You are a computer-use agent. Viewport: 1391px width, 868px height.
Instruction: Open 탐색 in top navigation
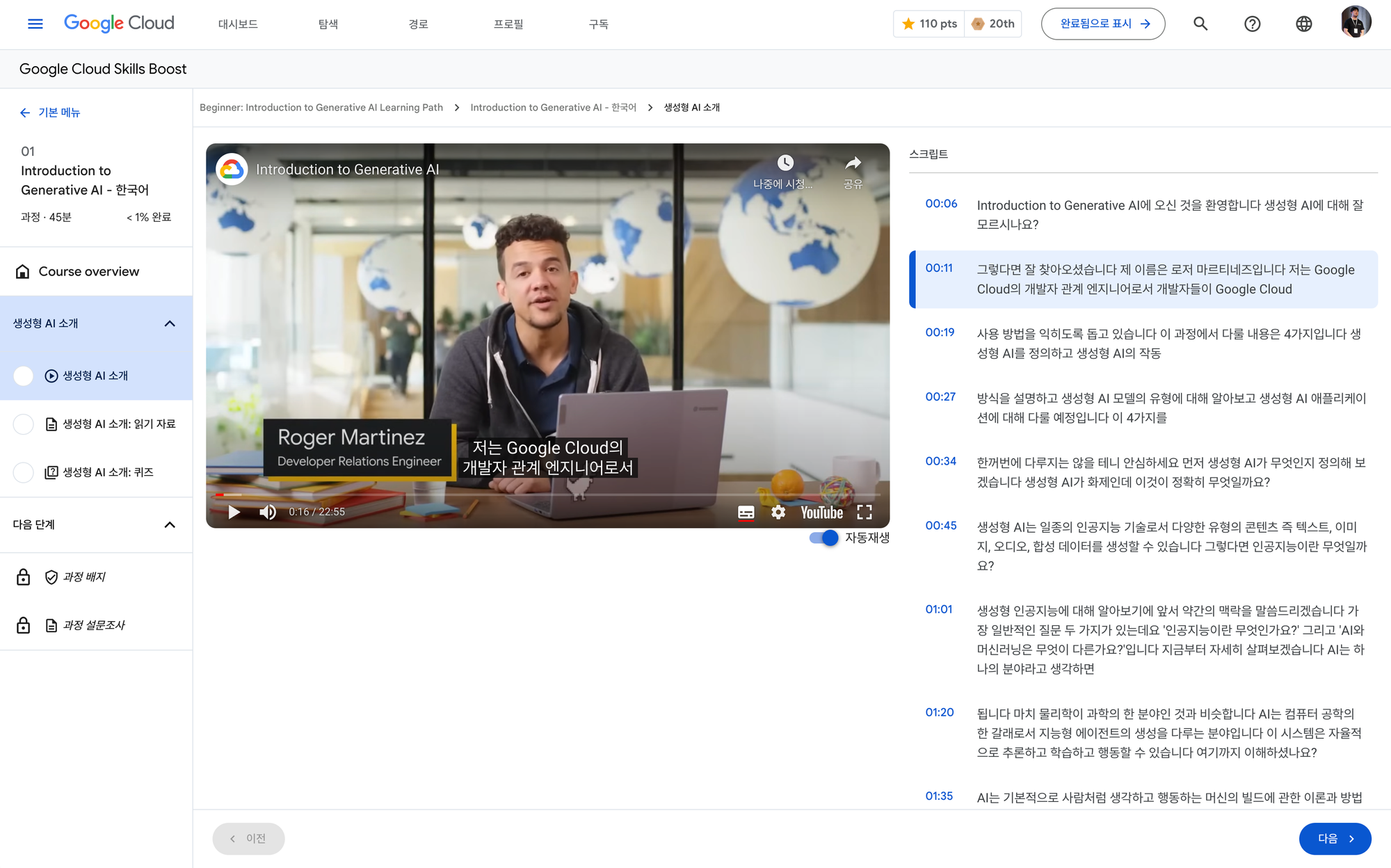point(328,24)
